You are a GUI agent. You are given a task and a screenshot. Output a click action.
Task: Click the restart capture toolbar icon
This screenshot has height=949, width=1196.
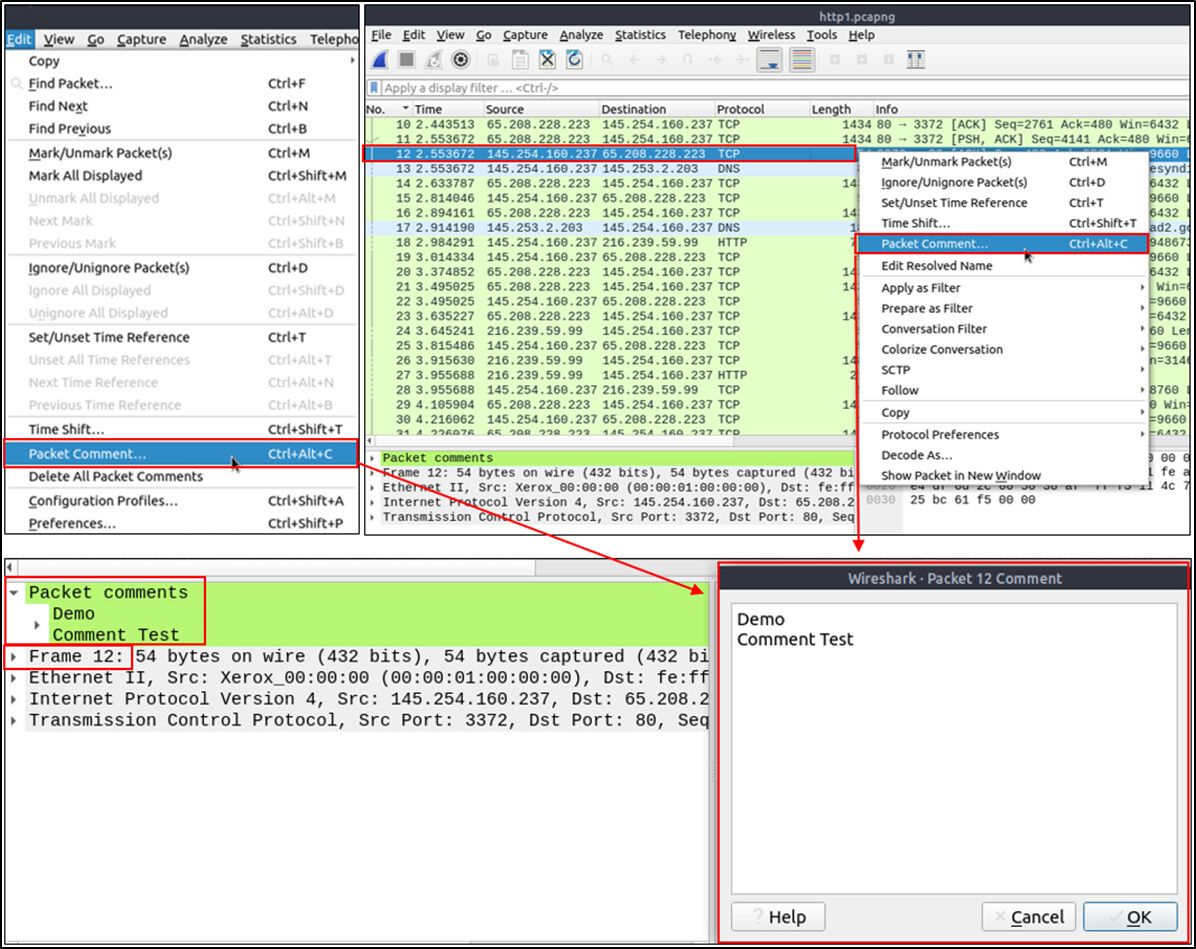tap(433, 60)
